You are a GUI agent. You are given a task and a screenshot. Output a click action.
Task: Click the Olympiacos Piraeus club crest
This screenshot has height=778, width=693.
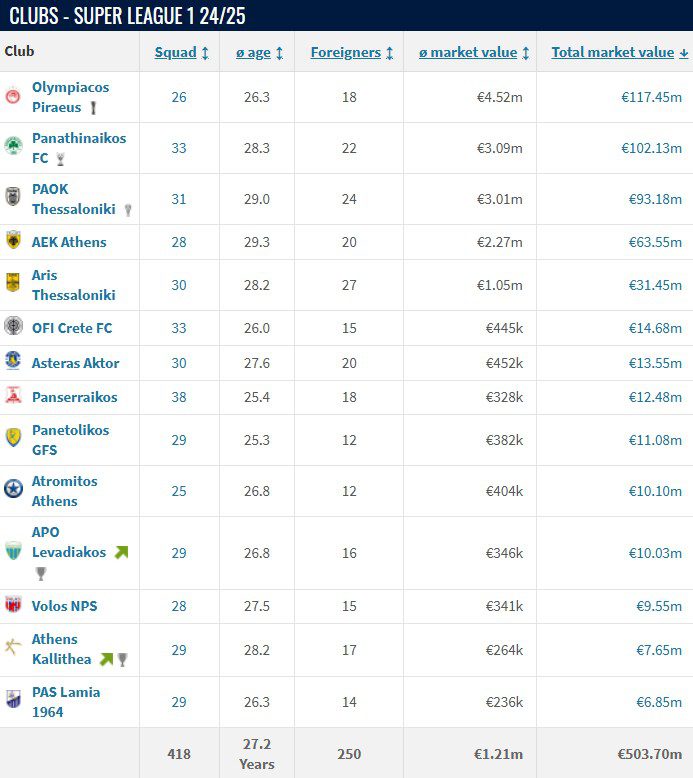[x=13, y=97]
